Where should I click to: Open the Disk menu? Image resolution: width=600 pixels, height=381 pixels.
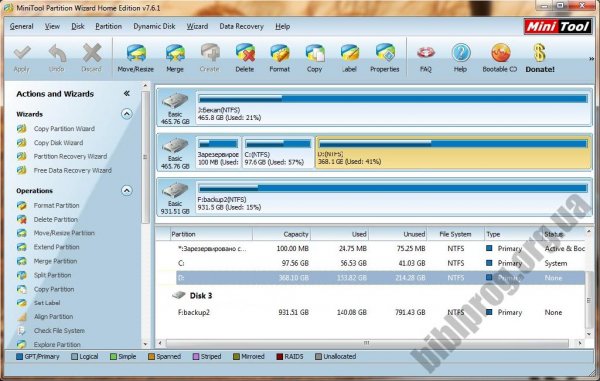click(78, 26)
